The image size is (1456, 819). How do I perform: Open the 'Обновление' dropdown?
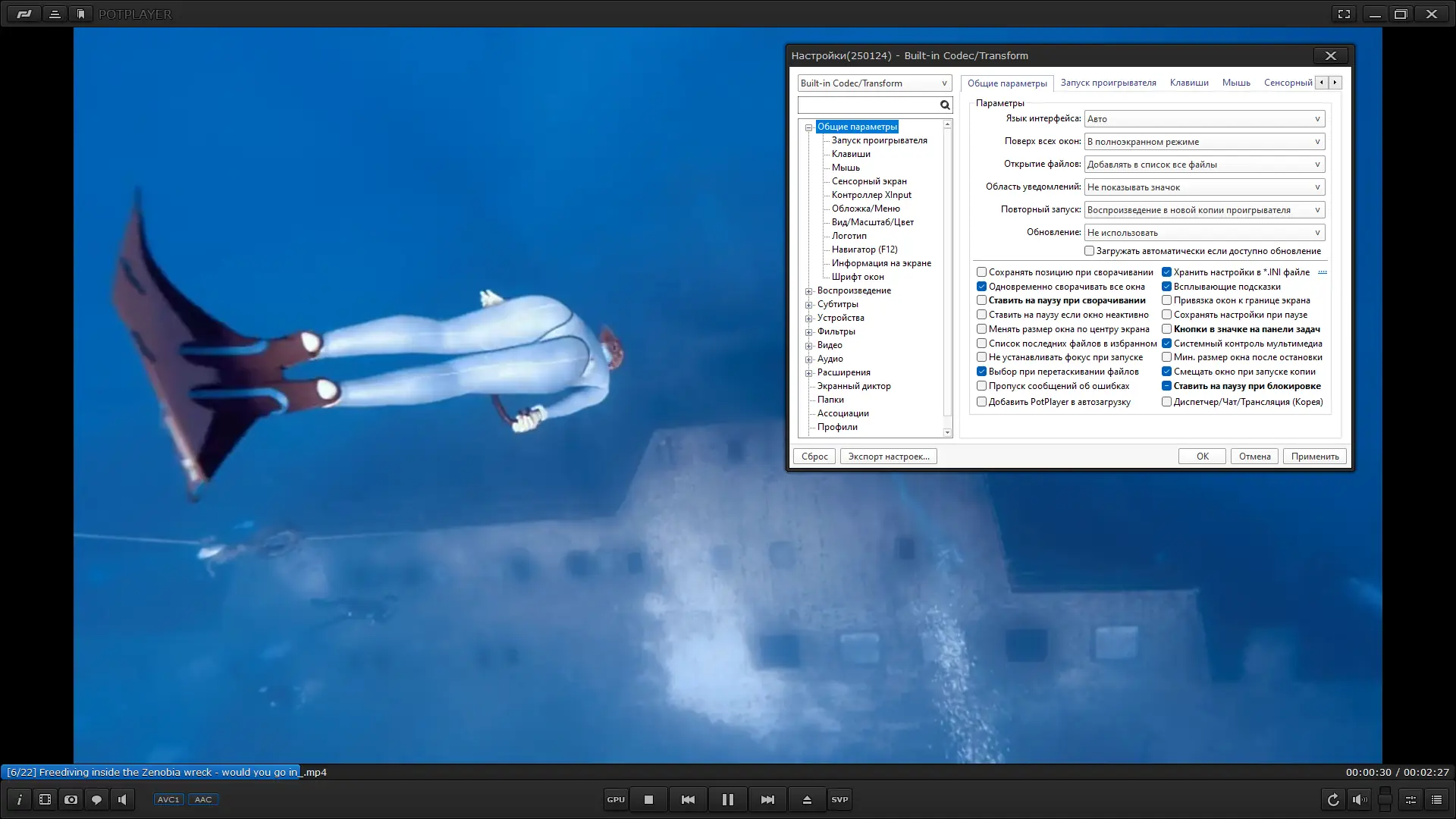click(1204, 233)
